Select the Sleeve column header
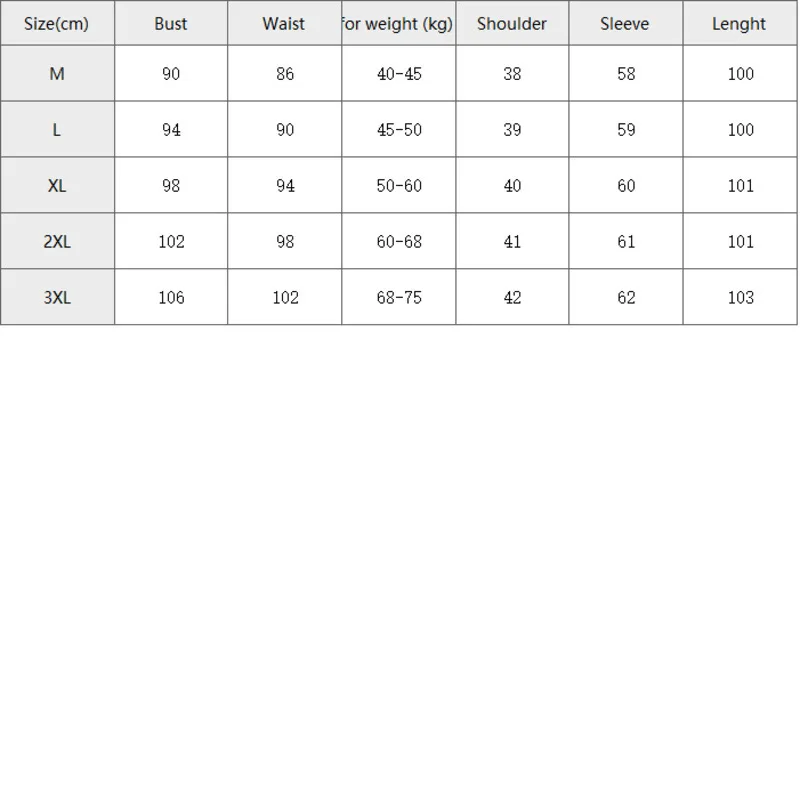The height and width of the screenshot is (800, 800). (x=626, y=24)
